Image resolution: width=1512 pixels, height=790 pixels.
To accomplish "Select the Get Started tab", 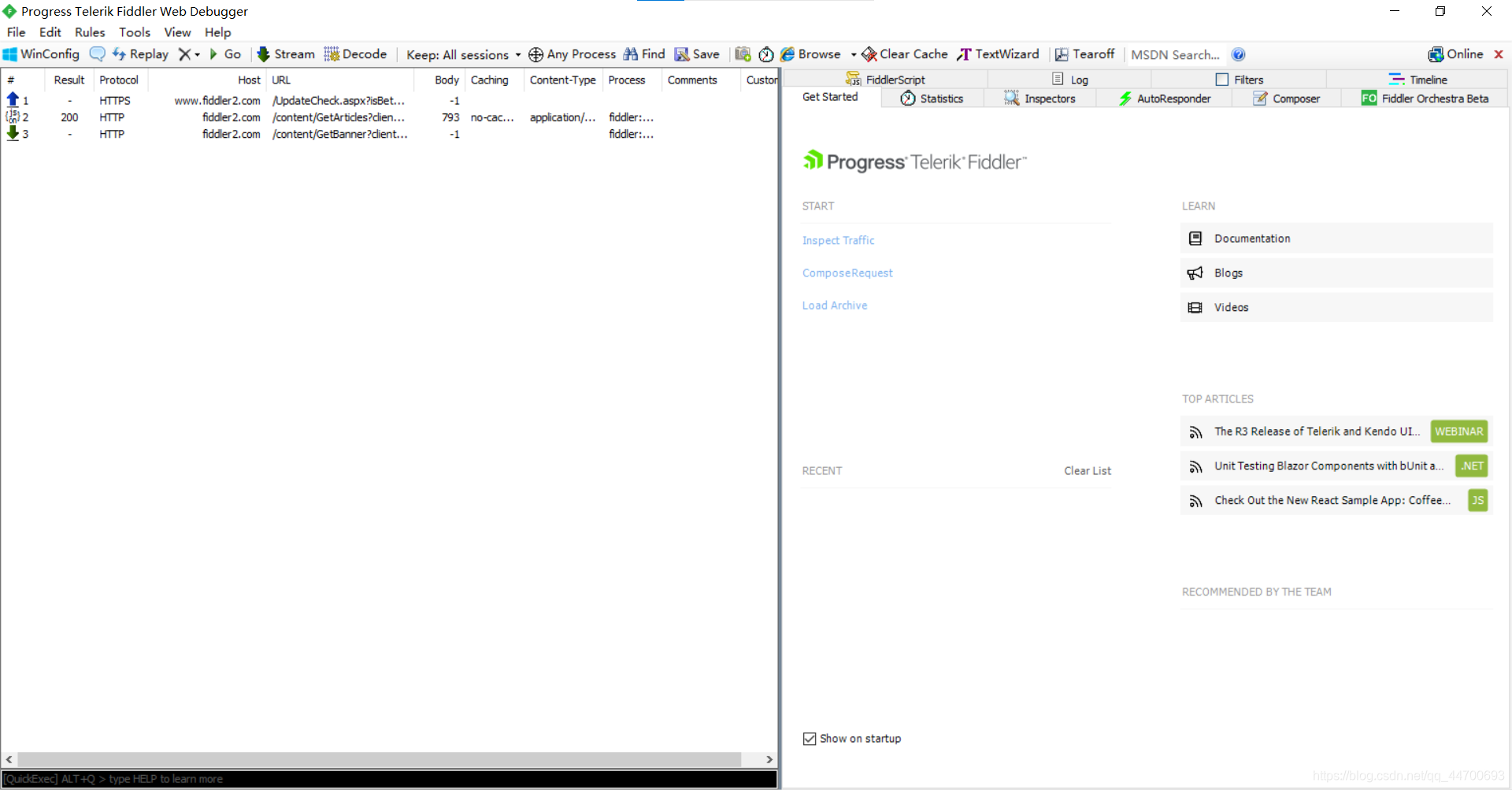I will tap(830, 97).
